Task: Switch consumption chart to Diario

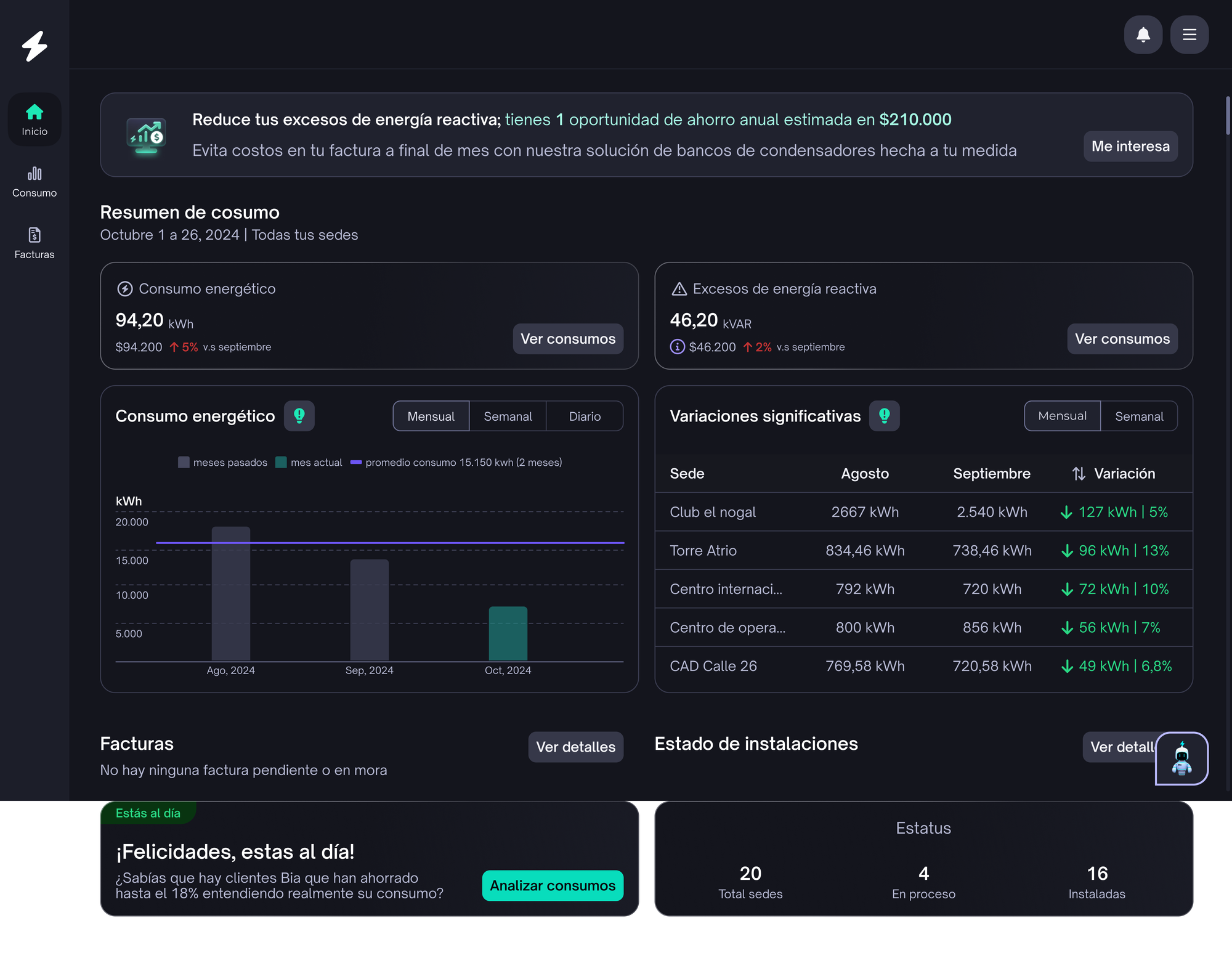Action: click(x=585, y=417)
